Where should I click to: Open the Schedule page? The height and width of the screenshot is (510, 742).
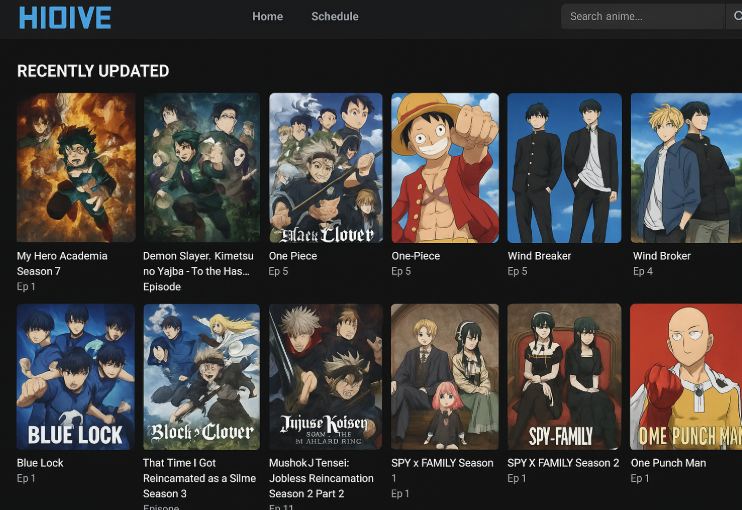point(334,16)
